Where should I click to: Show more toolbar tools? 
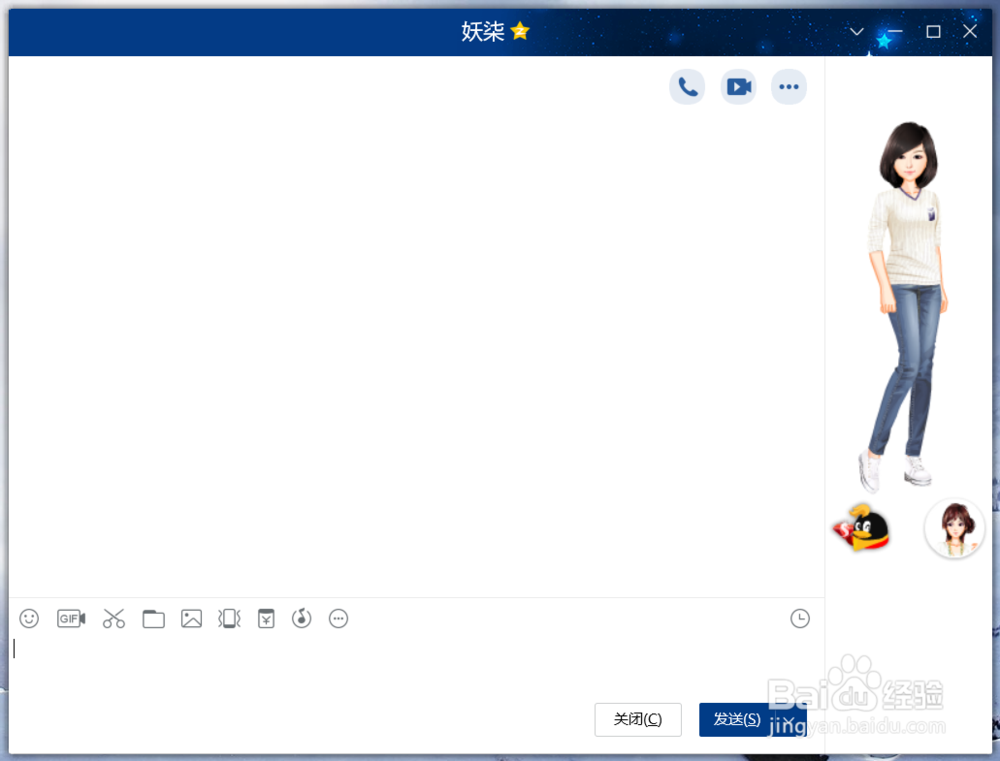tap(338, 618)
